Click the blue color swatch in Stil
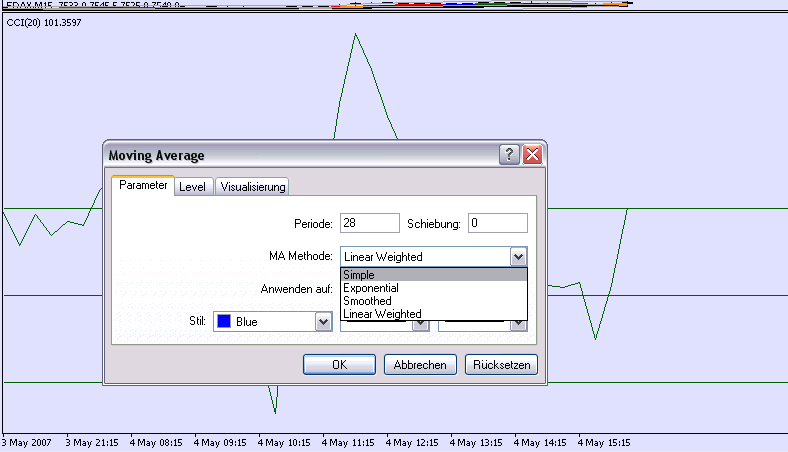The height and width of the screenshot is (452, 788). [224, 322]
